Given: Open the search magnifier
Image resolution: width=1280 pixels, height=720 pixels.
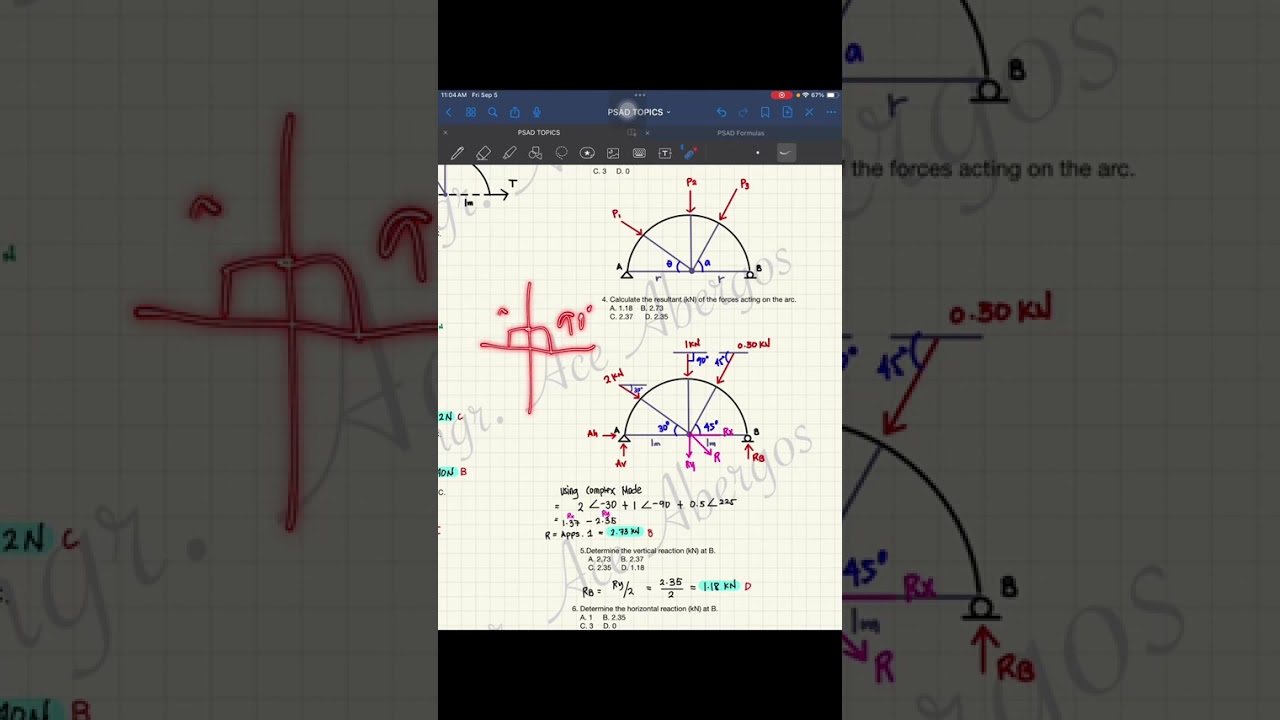Looking at the screenshot, I should tap(492, 112).
